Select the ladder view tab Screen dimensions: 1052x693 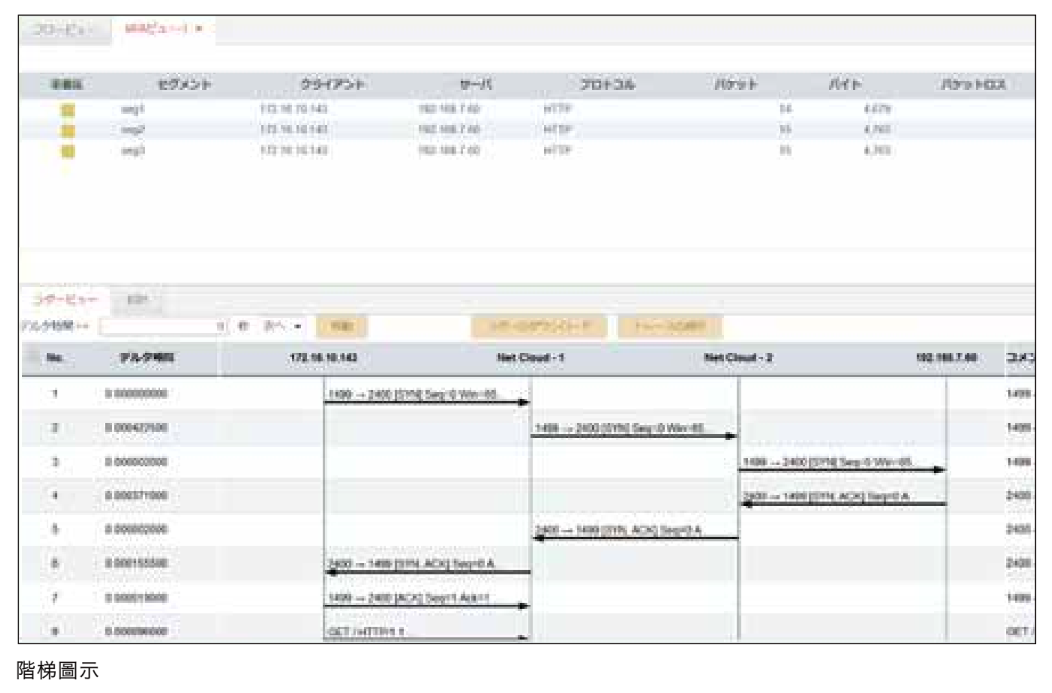click(63, 299)
